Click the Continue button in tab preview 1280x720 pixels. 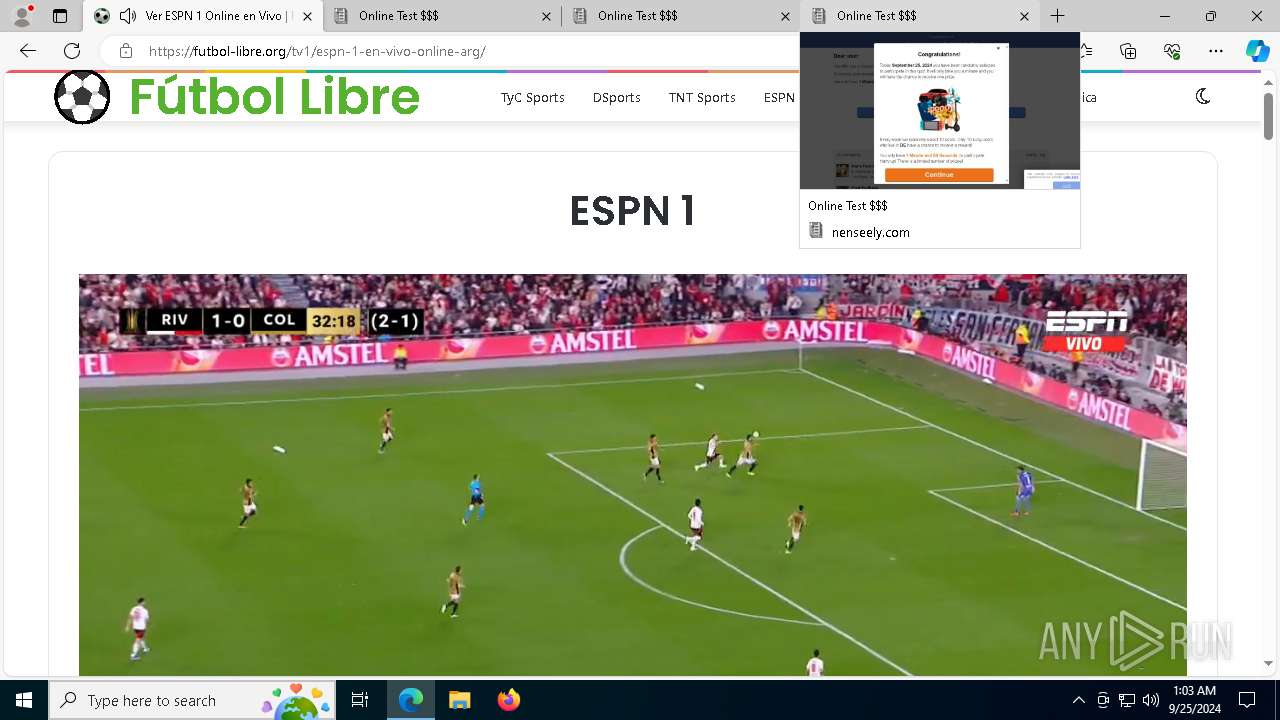click(x=939, y=175)
